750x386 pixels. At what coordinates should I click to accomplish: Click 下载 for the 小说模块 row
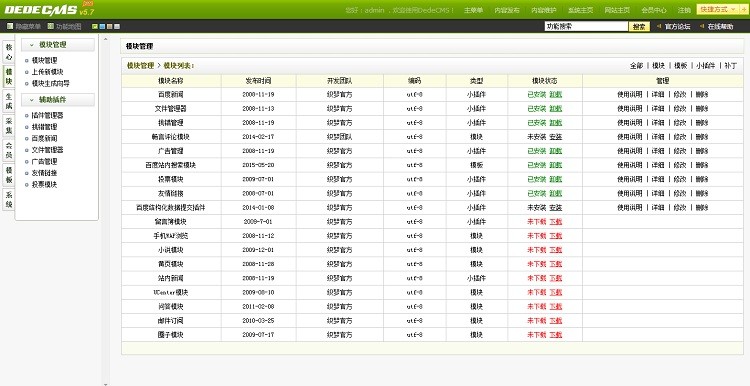[x=555, y=250]
